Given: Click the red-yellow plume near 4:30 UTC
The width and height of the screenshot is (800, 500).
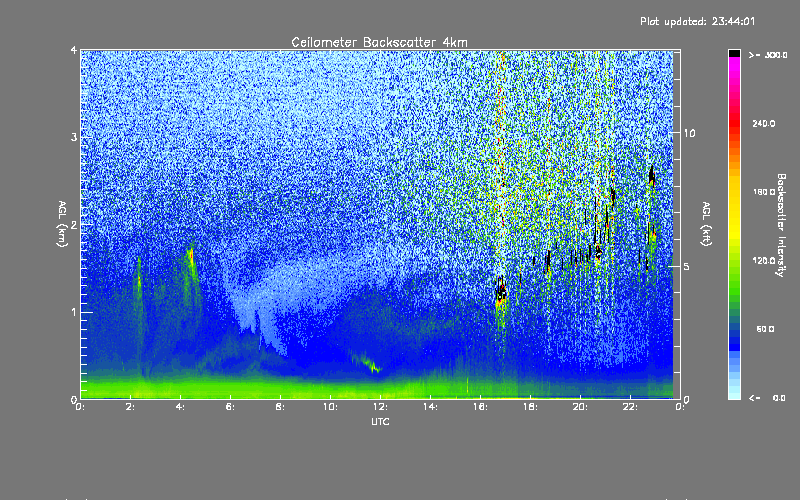Looking at the screenshot, I should pos(190,258).
